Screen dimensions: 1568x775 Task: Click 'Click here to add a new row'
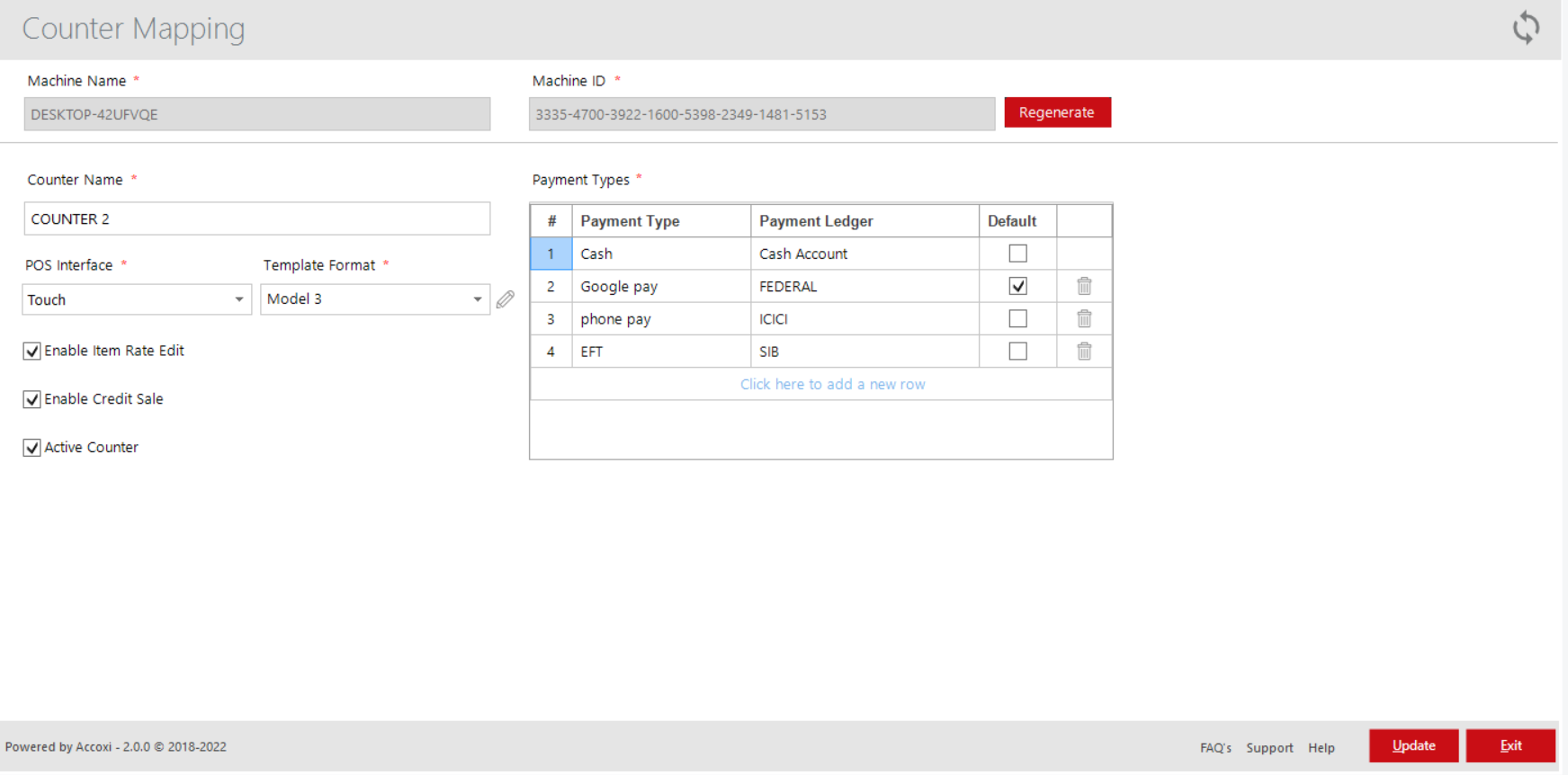[x=832, y=384]
